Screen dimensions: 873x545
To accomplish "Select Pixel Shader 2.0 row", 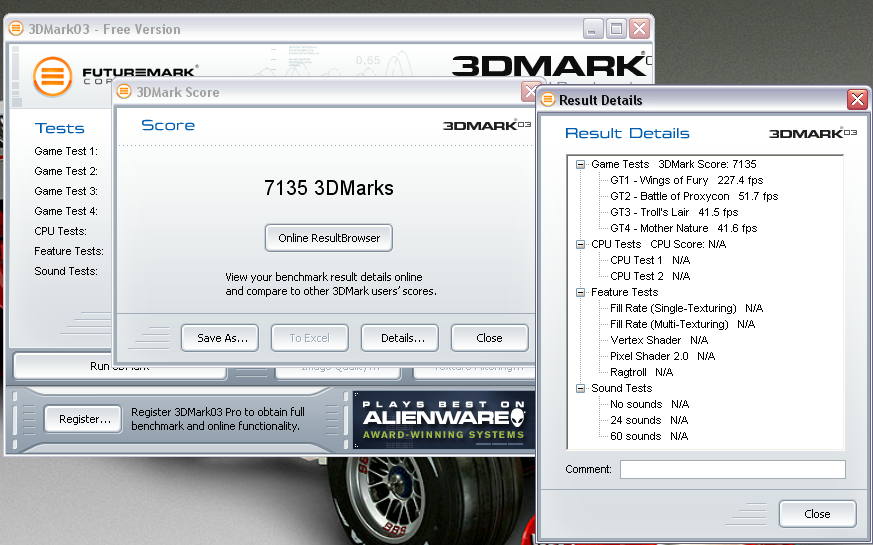I will point(663,356).
